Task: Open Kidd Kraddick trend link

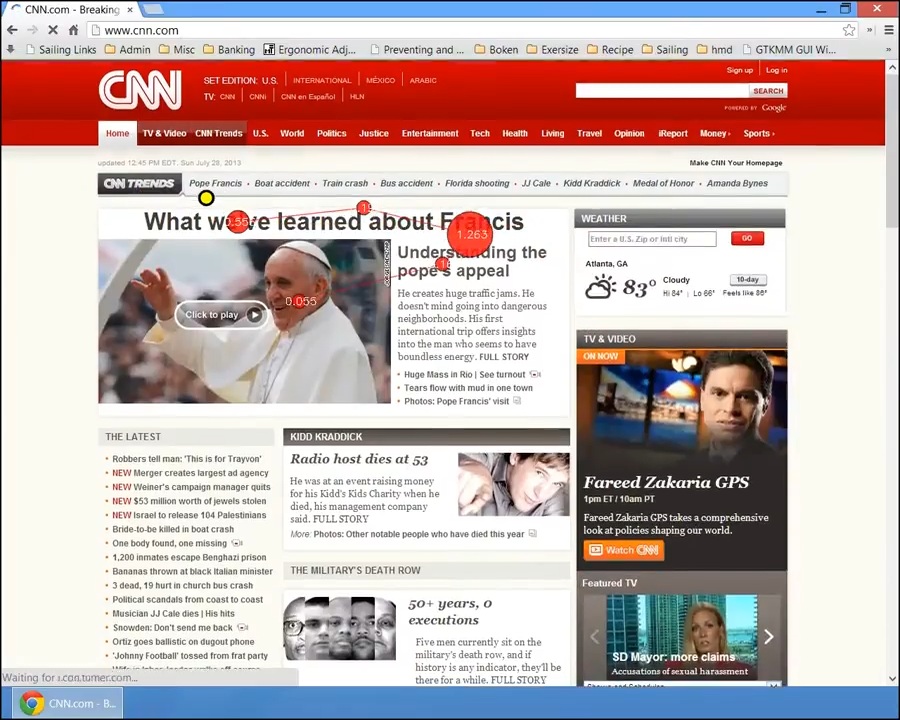Action: click(x=592, y=183)
